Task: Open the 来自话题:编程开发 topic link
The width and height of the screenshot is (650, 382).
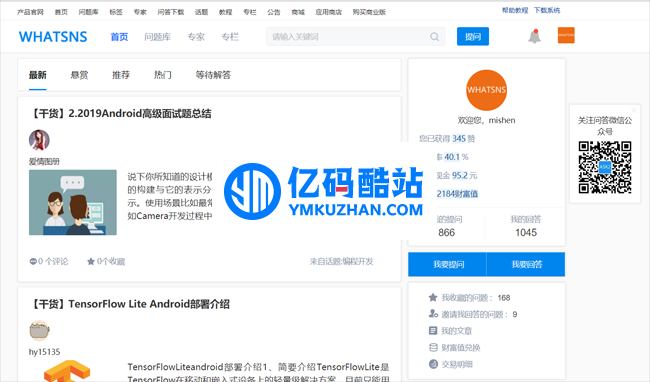Action: click(342, 261)
